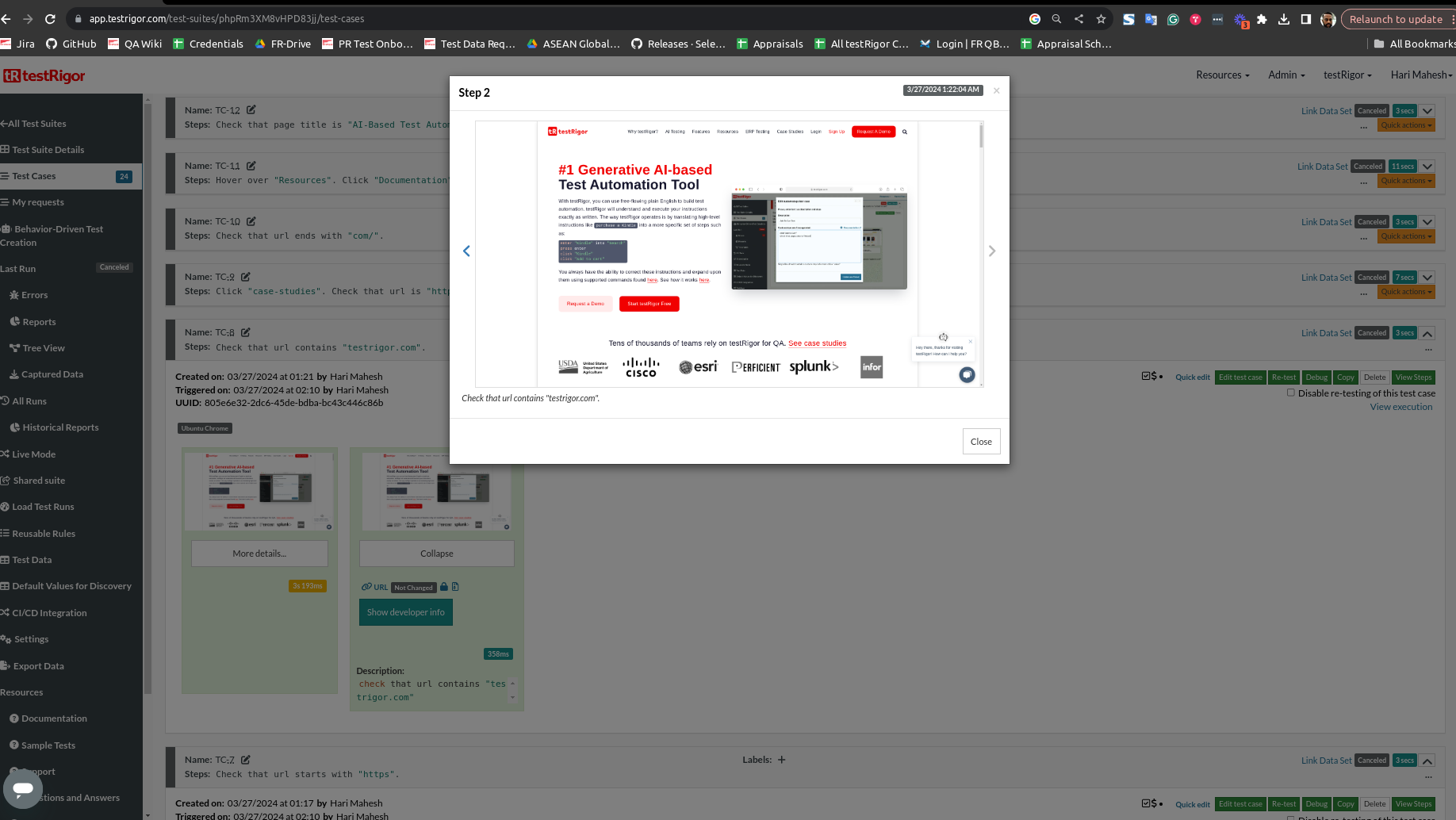Go to next step using right arrow

click(991, 251)
